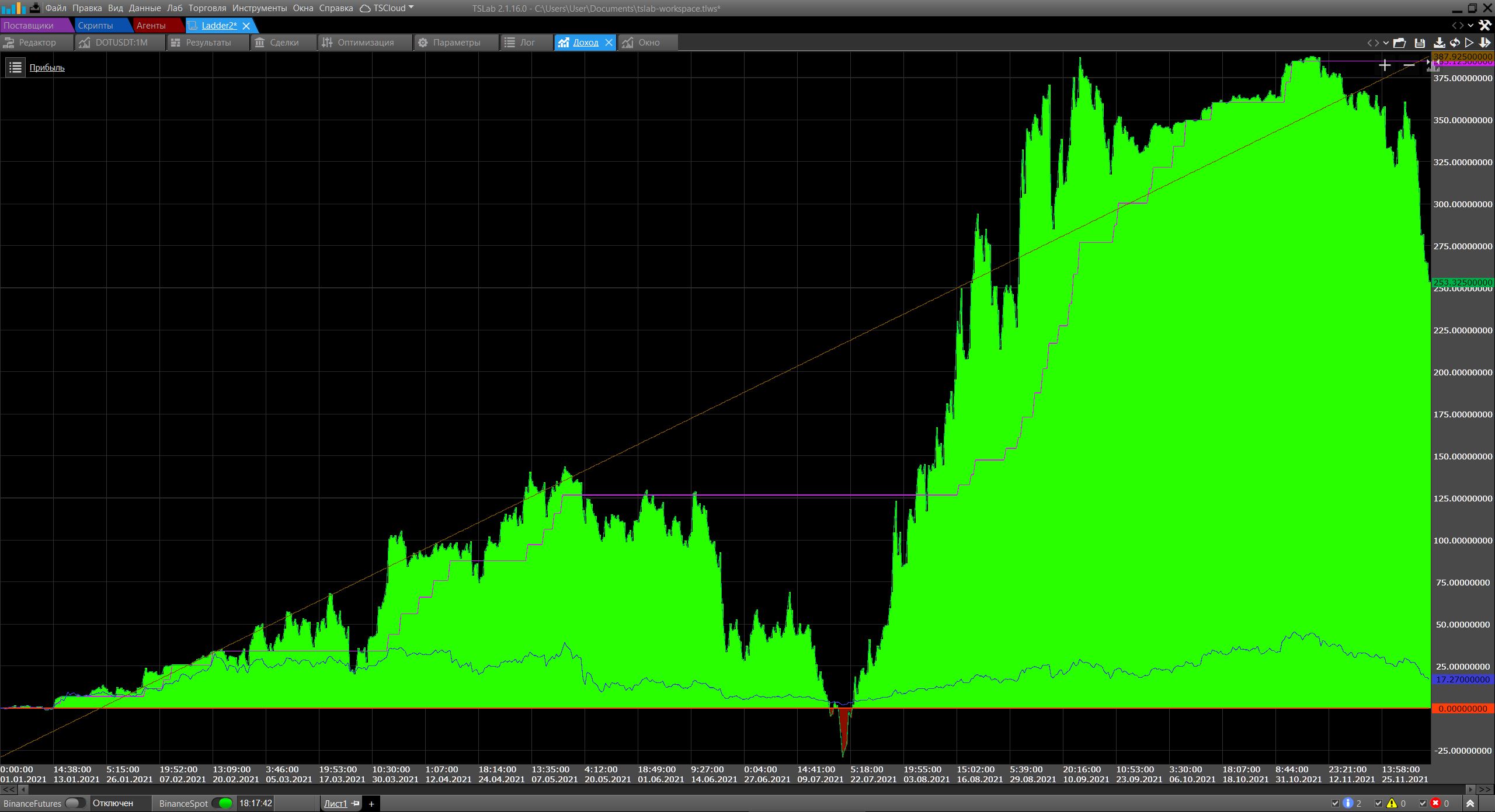Open the Торговля menu
The height and width of the screenshot is (812, 1495).
tap(207, 8)
